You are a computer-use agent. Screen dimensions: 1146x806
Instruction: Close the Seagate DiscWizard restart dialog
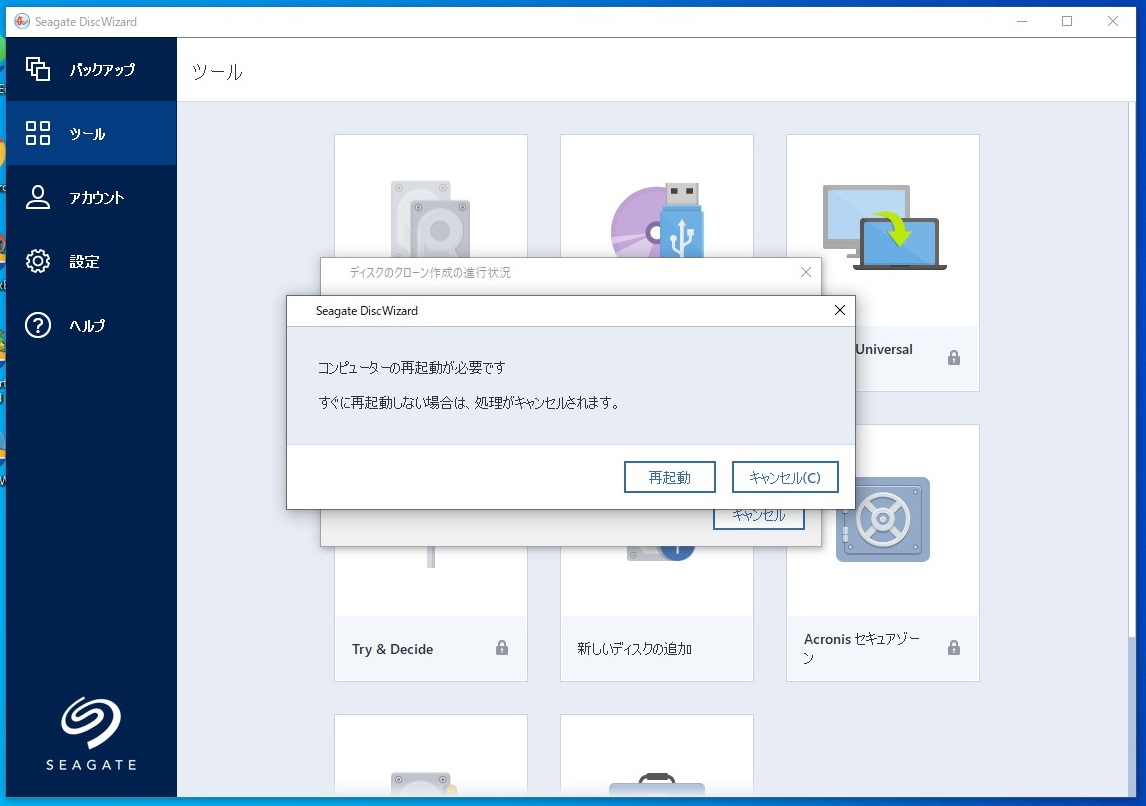click(x=840, y=311)
